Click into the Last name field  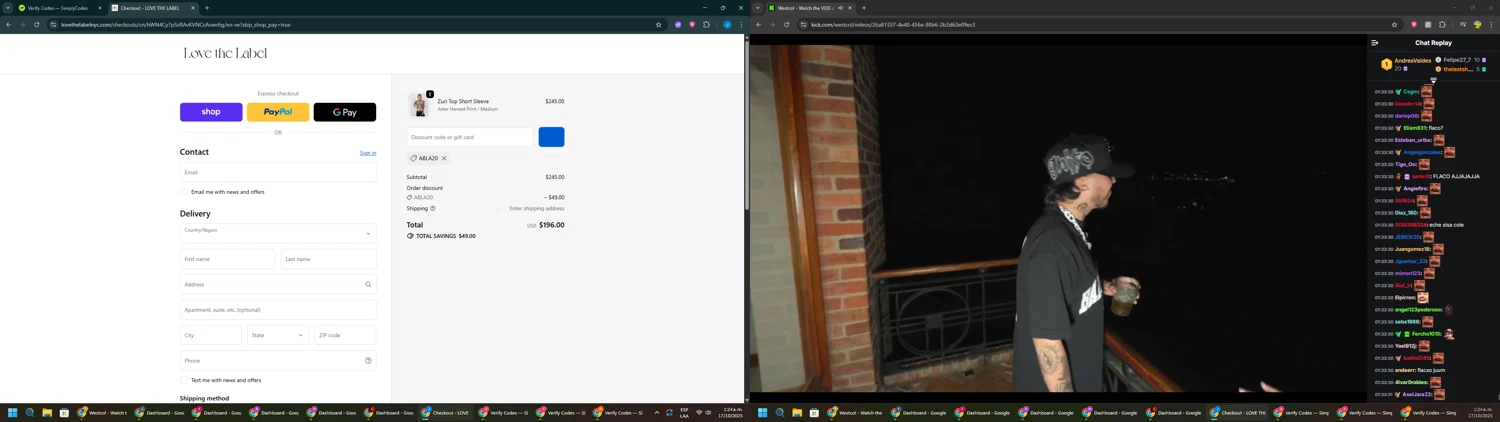click(329, 259)
